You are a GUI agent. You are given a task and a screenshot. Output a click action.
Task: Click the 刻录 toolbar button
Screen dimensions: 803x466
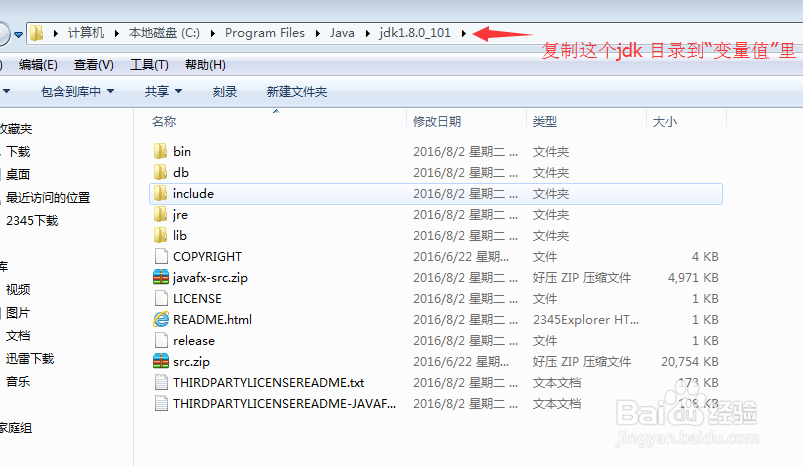225,92
